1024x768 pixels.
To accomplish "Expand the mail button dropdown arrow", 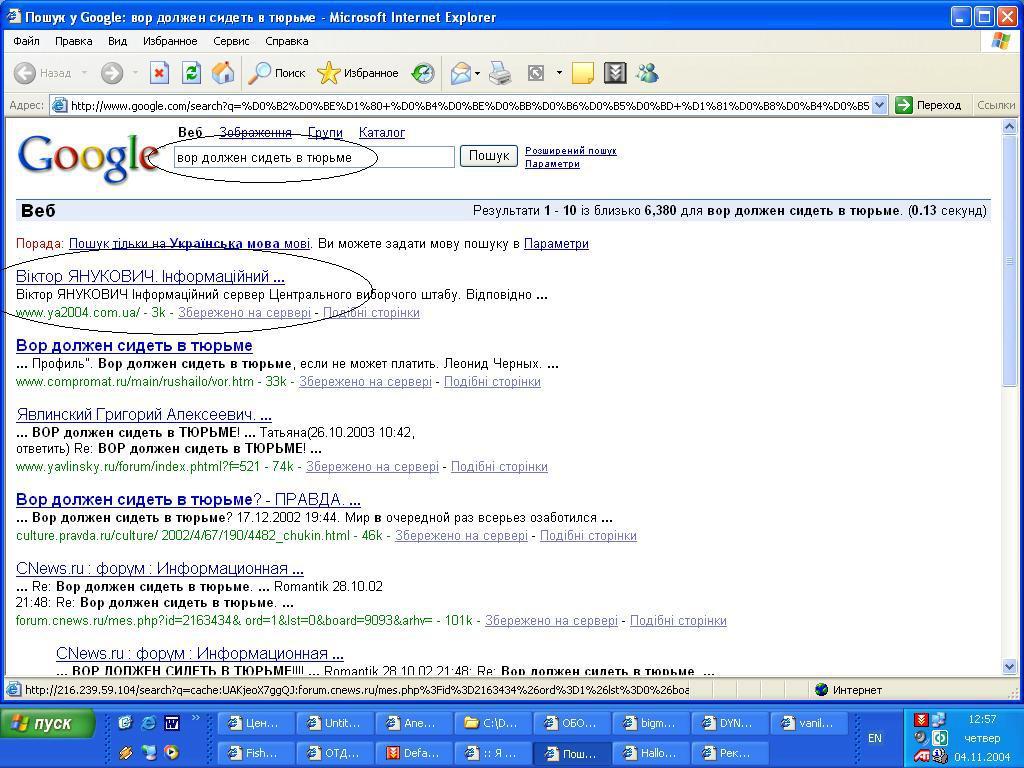I will (477, 74).
